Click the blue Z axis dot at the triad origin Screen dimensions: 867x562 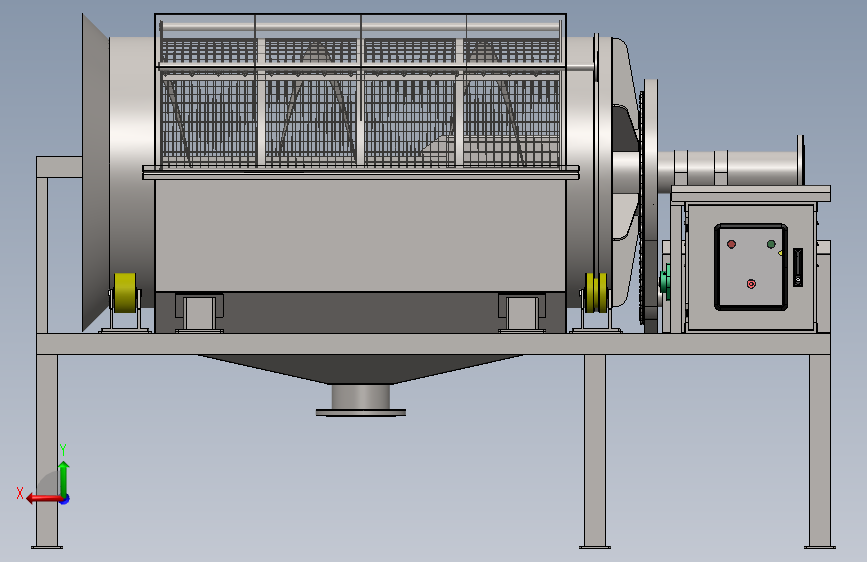(65, 499)
